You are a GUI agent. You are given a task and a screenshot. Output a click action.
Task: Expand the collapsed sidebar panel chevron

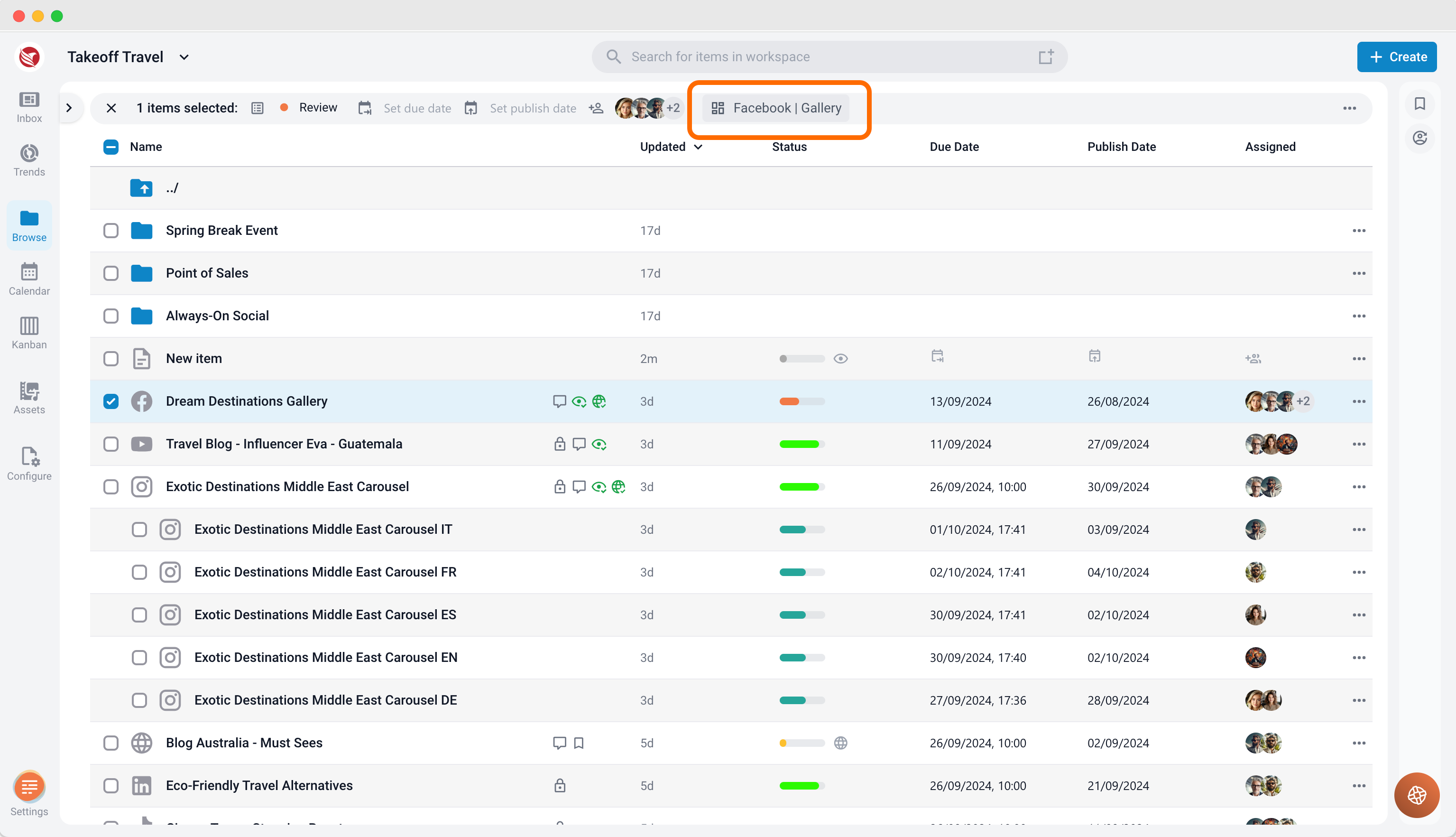(x=69, y=108)
